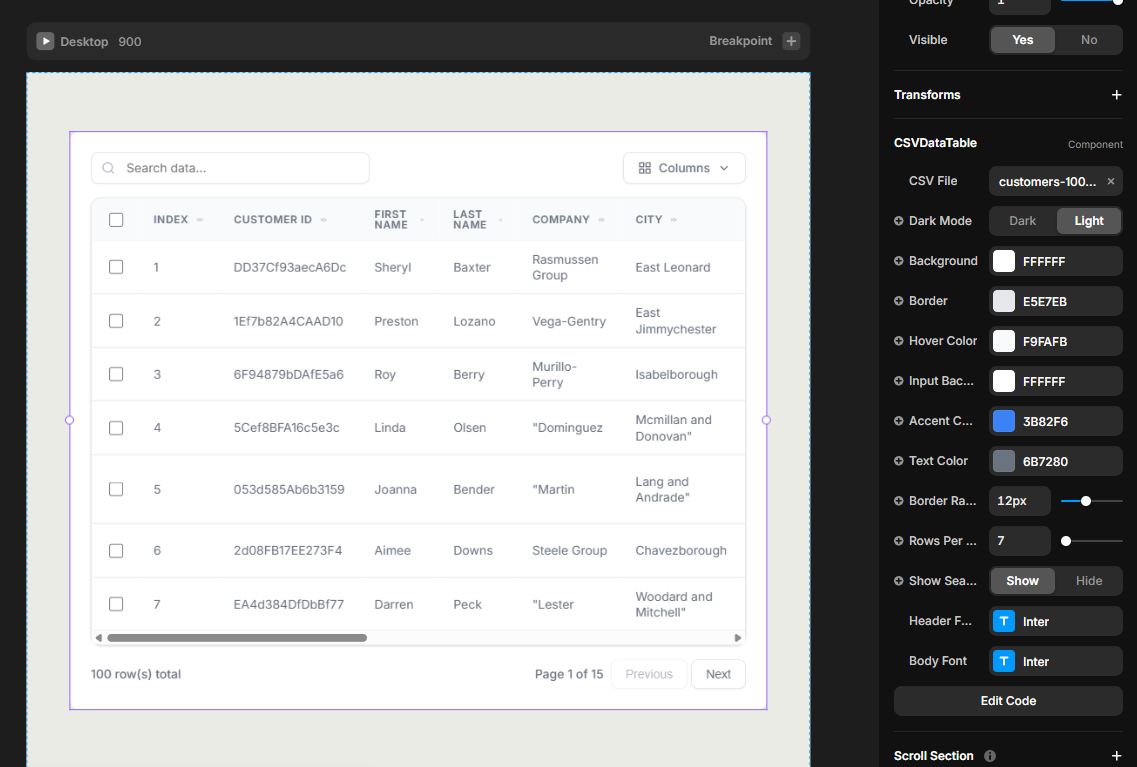Click into the Search data field
The image size is (1137, 767).
(240, 168)
